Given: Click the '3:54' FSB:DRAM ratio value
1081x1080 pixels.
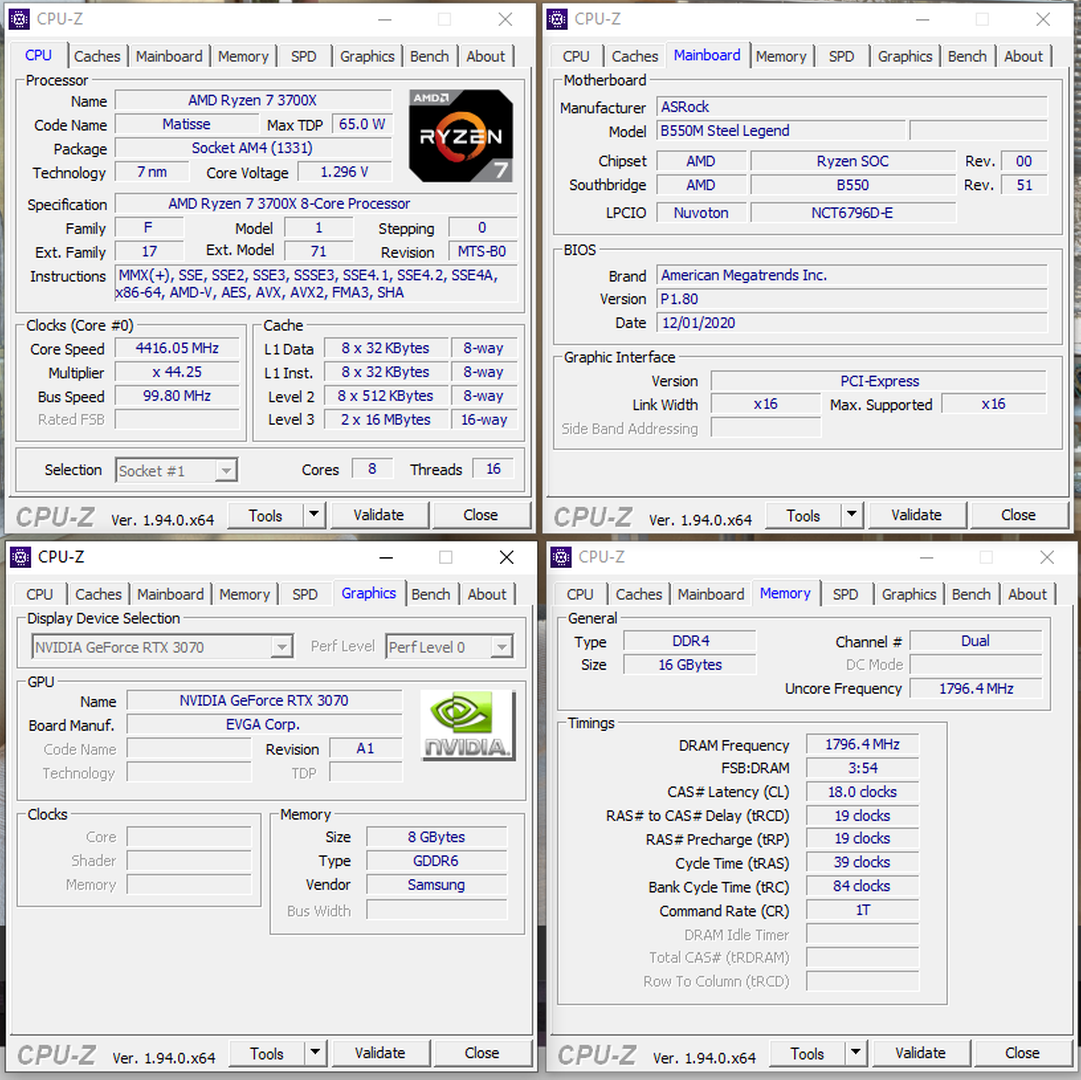Looking at the screenshot, I should pos(862,768).
